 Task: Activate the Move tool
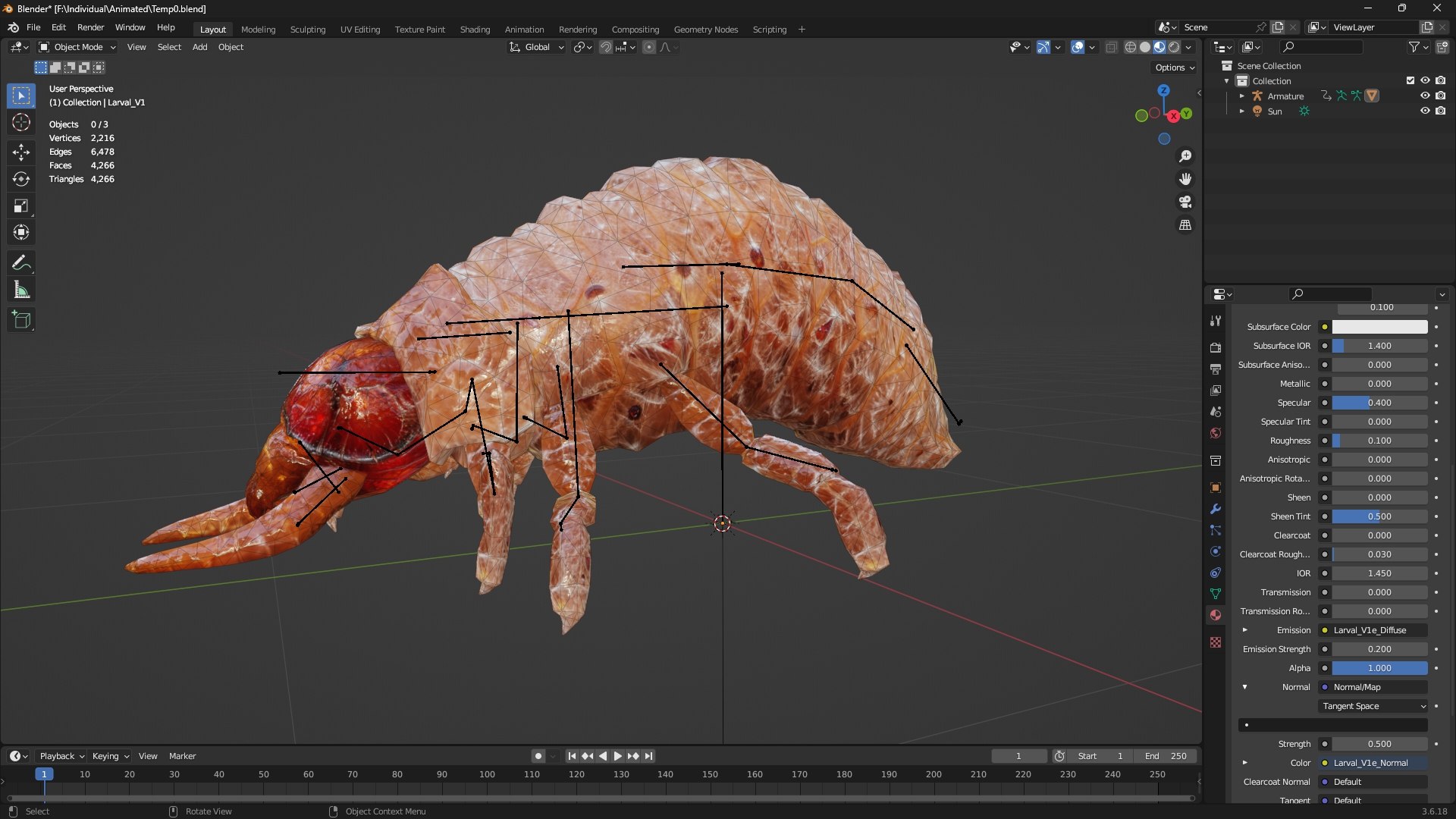pos(21,152)
